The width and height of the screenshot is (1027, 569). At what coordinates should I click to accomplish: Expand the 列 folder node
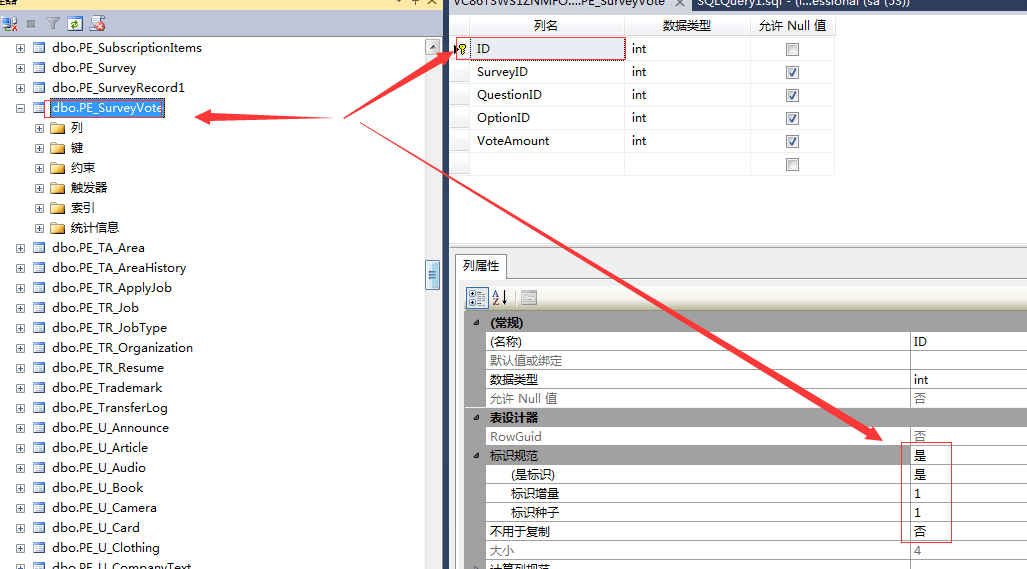click(x=40, y=128)
